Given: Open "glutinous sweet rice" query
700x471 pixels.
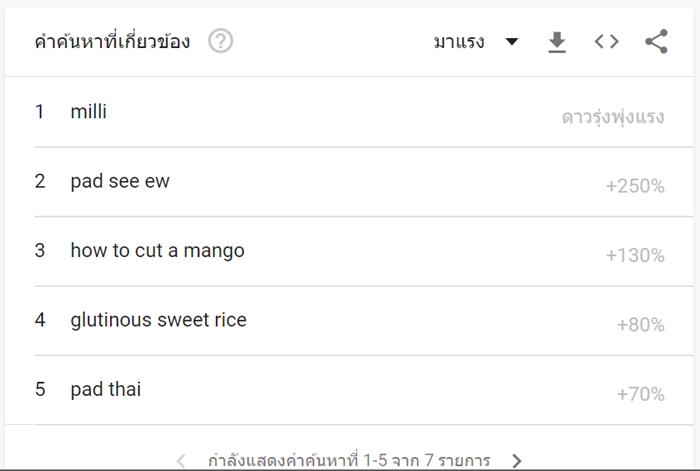Looking at the screenshot, I should (x=158, y=320).
